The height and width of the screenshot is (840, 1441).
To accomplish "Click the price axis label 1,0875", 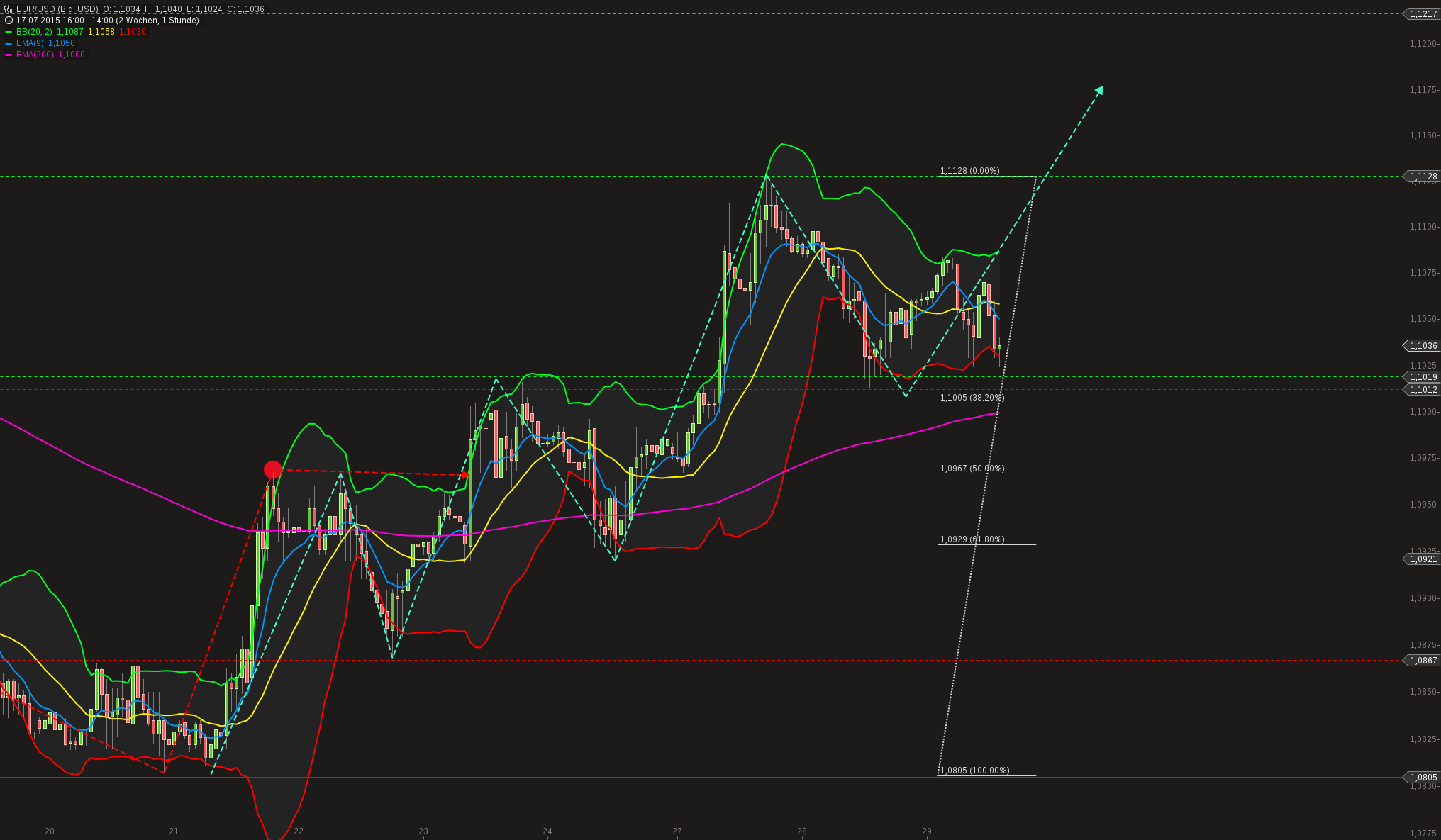I will click(1423, 645).
